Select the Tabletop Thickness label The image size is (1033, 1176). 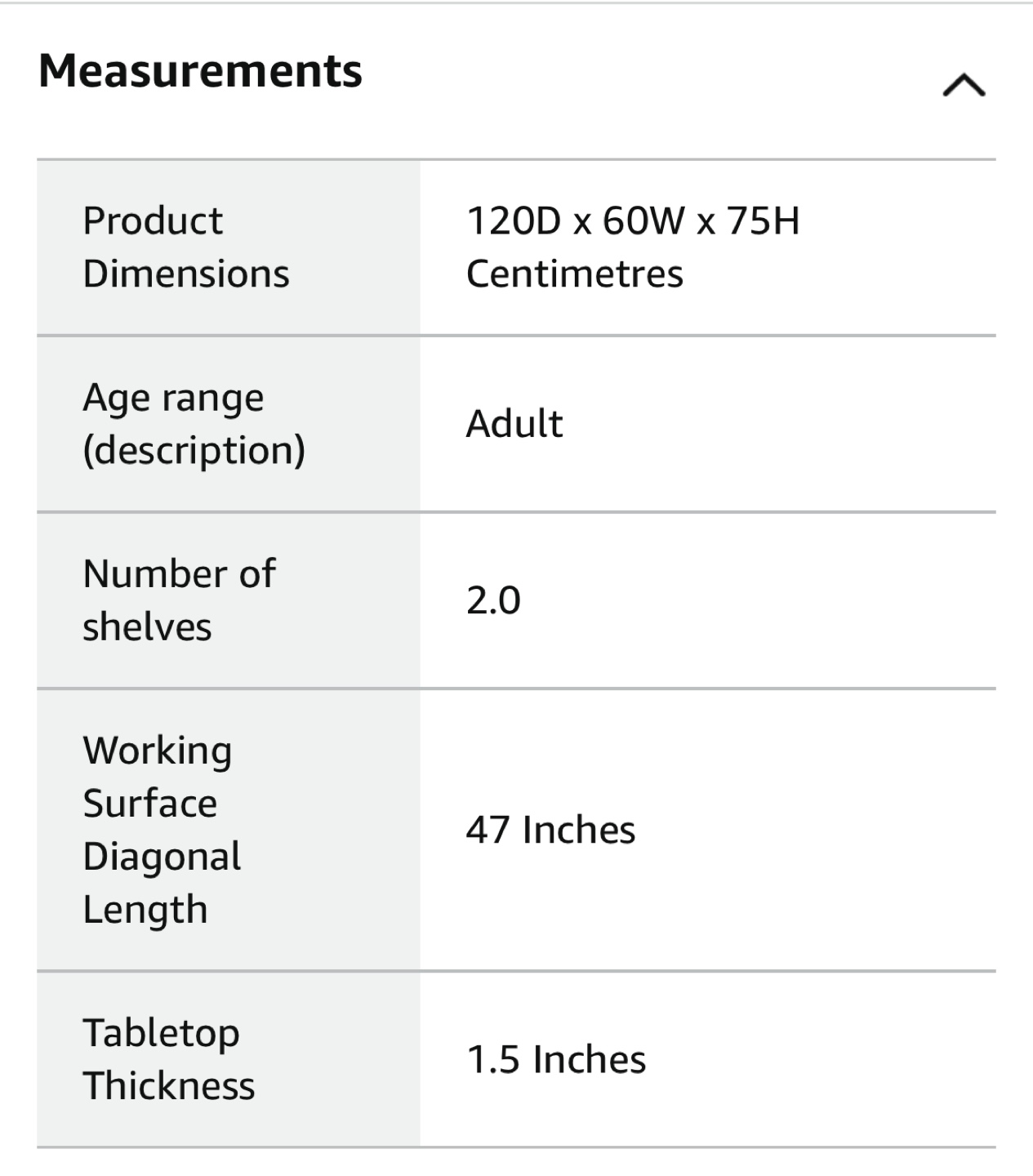click(x=169, y=1059)
